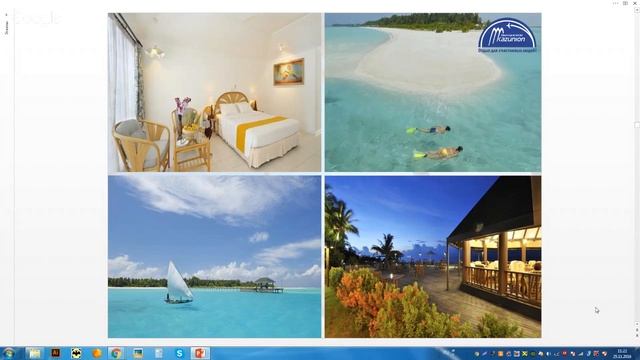This screenshot has width=640, height=360.
Task: Open the document file taskbar icon
Action: click(159, 353)
